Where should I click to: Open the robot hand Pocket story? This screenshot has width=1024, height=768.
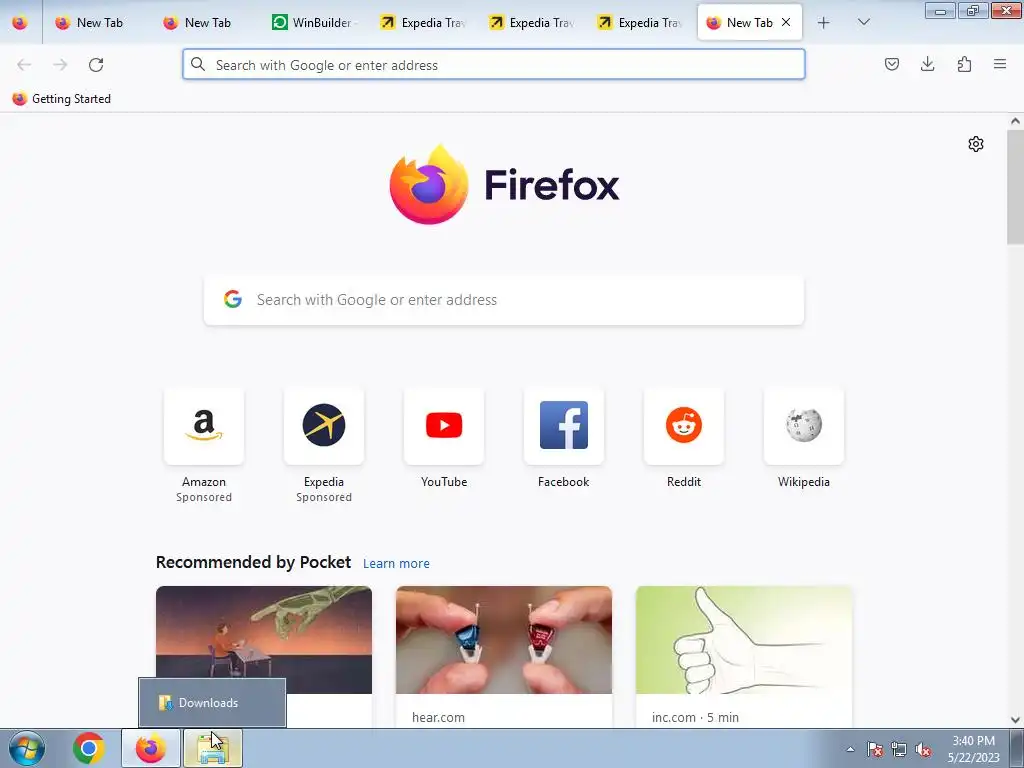tap(264, 633)
